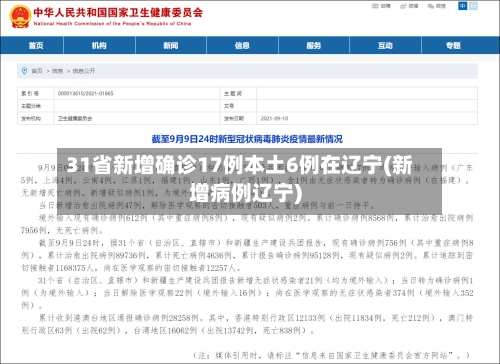
Task: Open the 微博 Weibo icon link
Action: click(x=409, y=6)
